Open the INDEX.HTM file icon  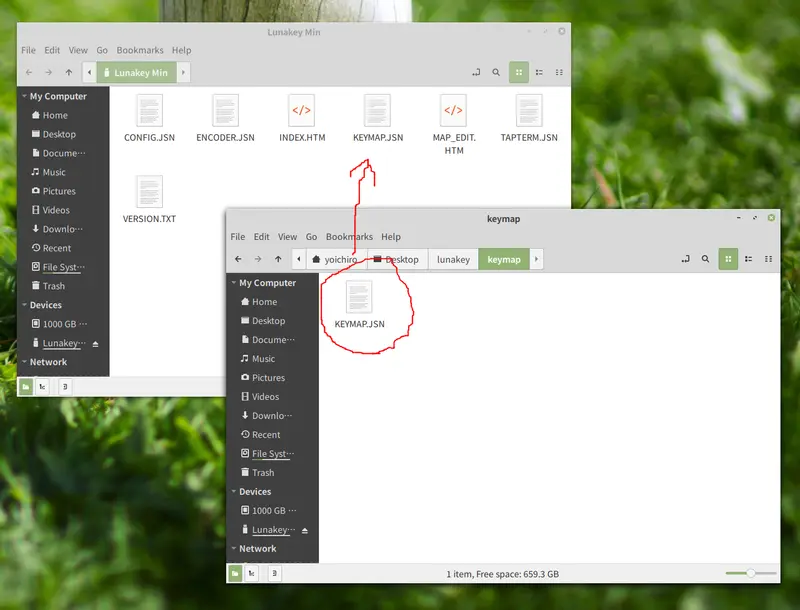301,111
